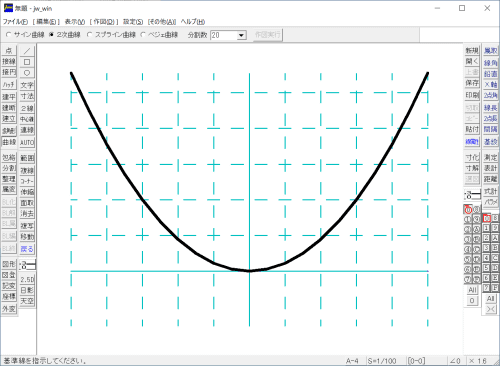Select circled layer 8 button
The width and height of the screenshot is (500, 366).
[x=477, y=210]
